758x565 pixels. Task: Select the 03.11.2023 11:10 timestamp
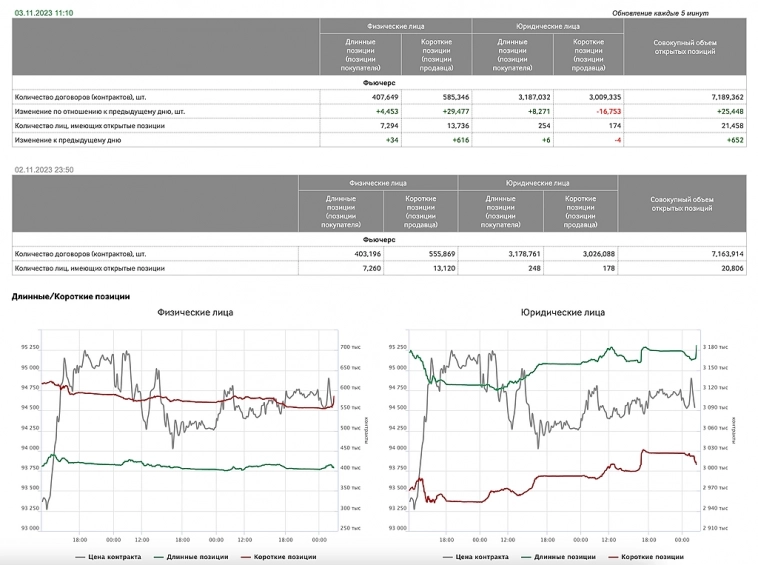tap(44, 12)
